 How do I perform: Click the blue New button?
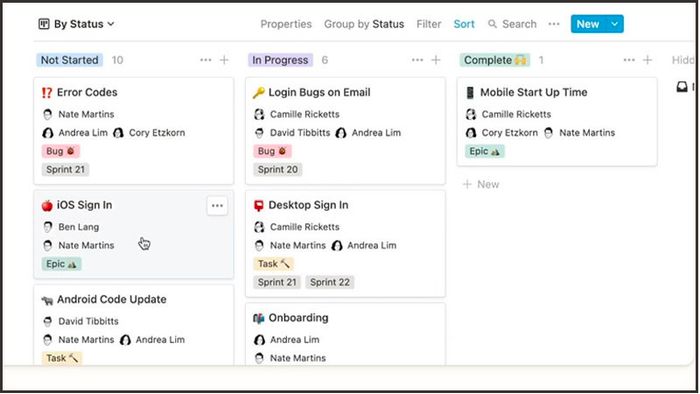tap(588, 24)
